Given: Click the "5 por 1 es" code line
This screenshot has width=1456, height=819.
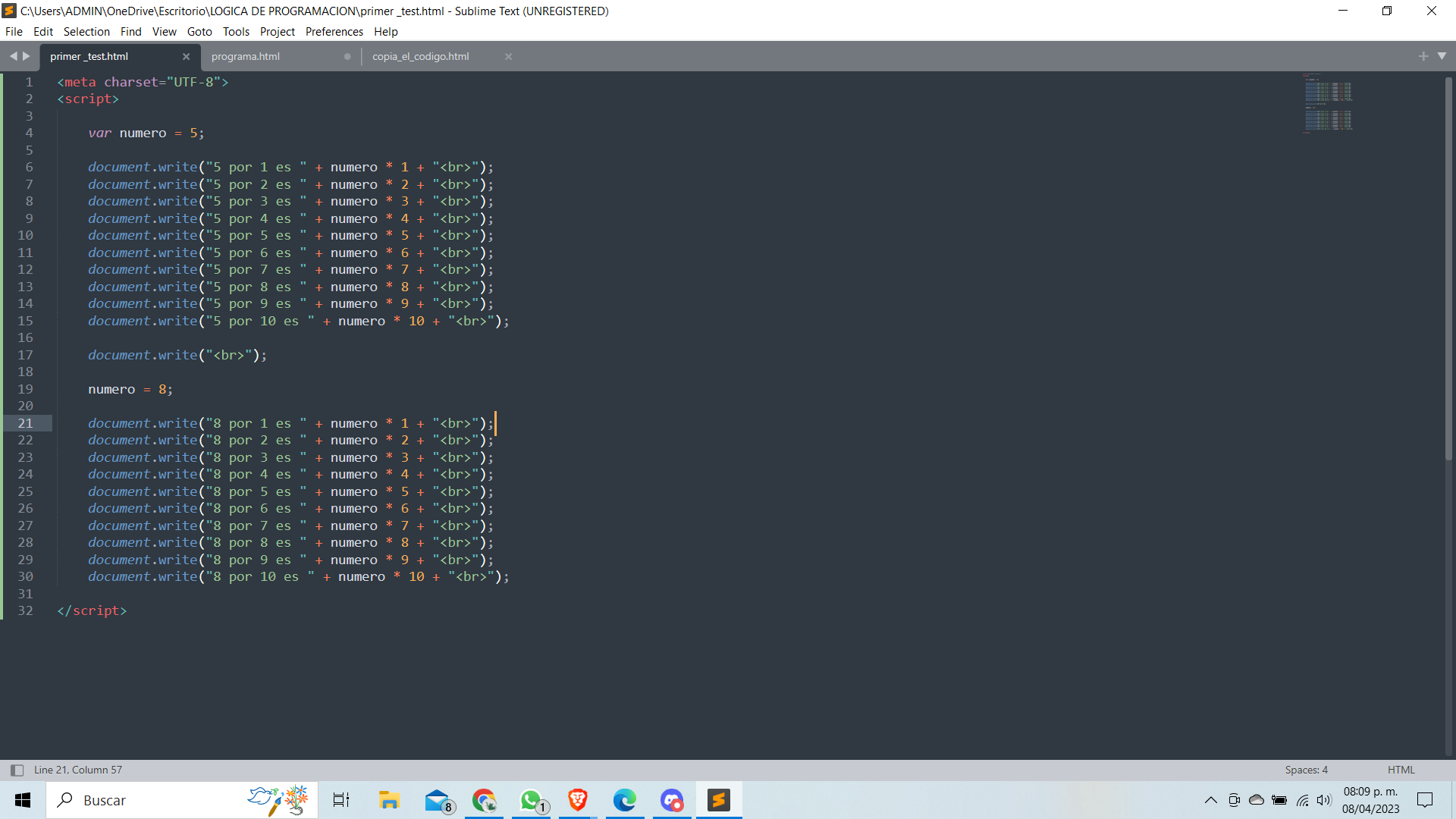Looking at the screenshot, I should 291,168.
